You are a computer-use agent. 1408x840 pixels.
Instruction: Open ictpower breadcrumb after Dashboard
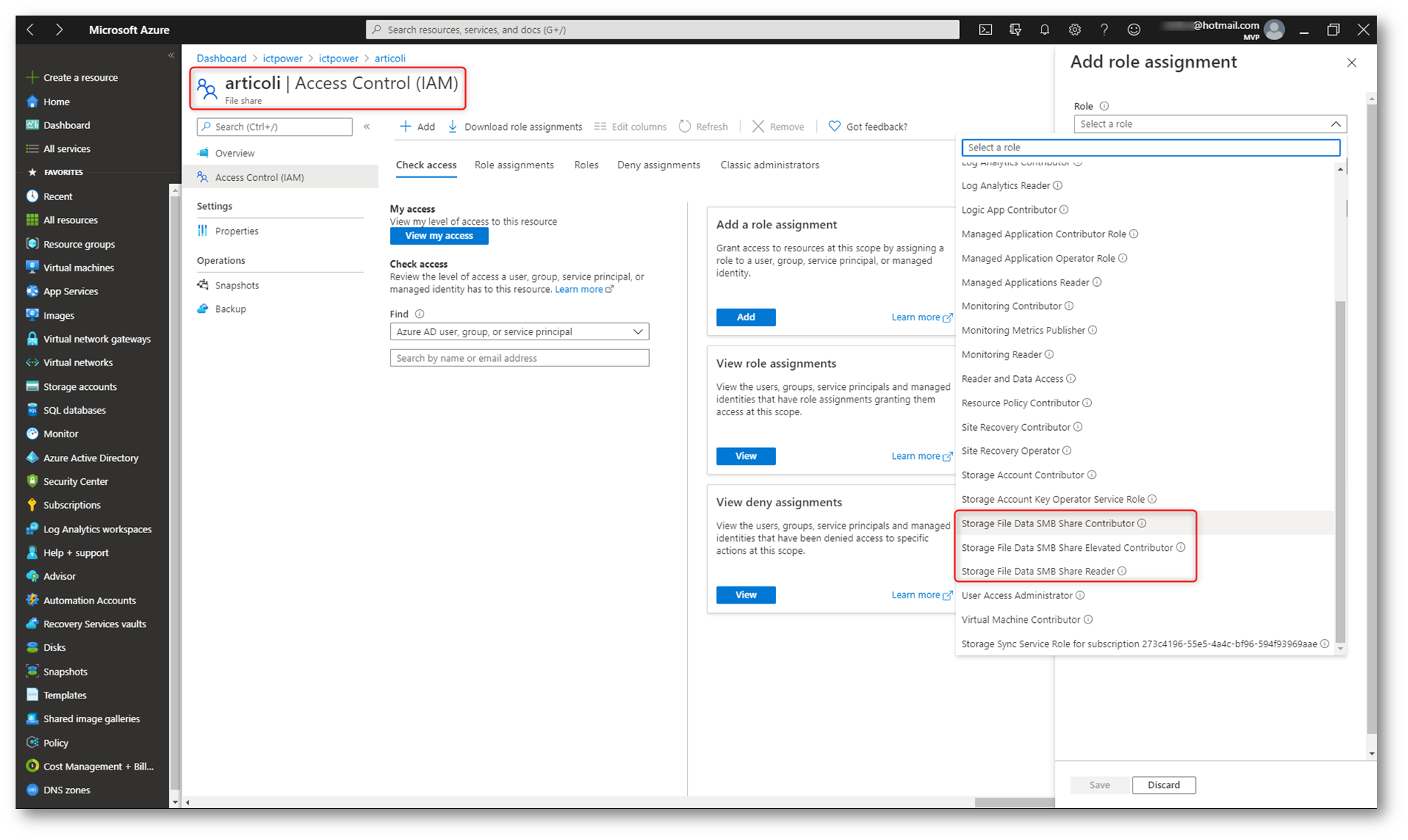coord(283,59)
